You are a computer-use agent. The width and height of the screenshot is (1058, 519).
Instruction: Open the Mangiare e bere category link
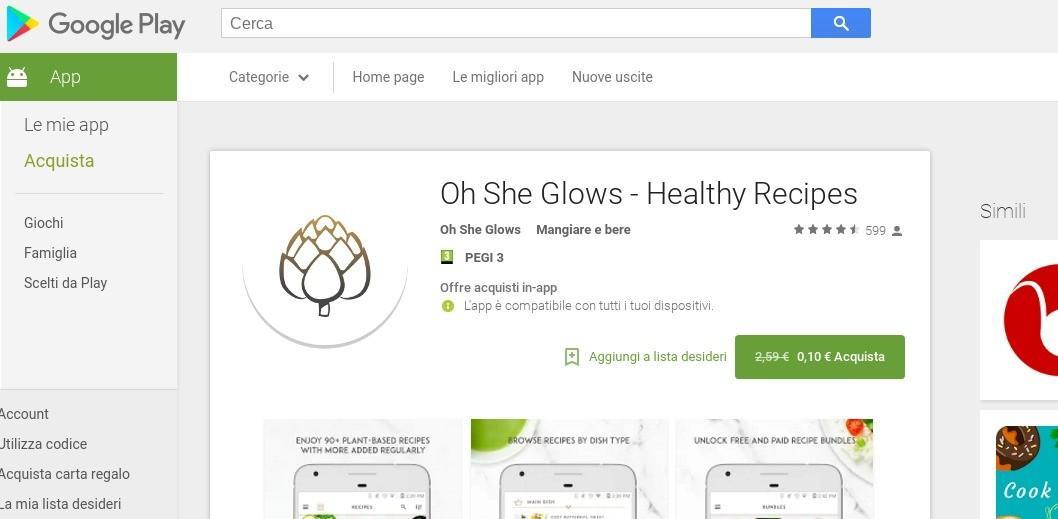(583, 229)
